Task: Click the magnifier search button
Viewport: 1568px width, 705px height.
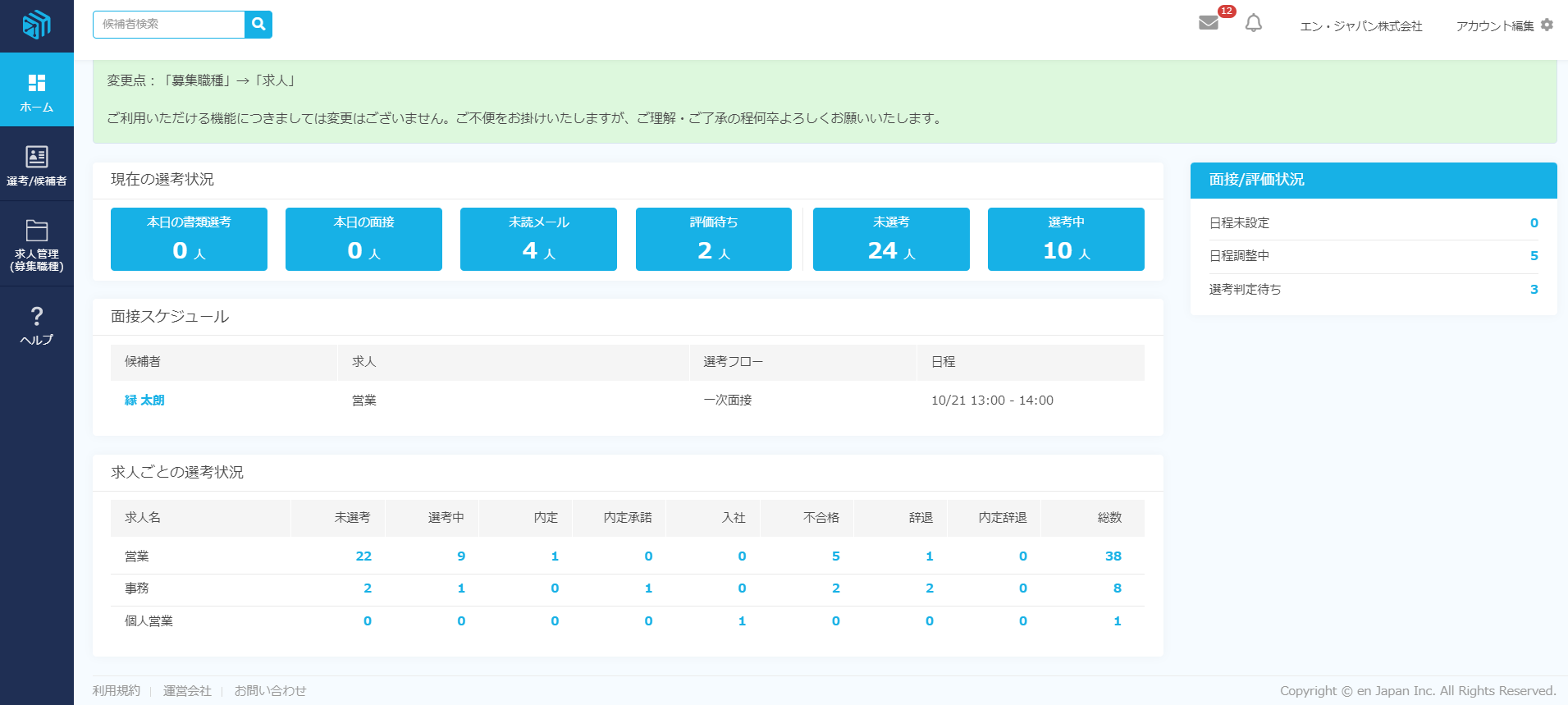Action: point(258,25)
